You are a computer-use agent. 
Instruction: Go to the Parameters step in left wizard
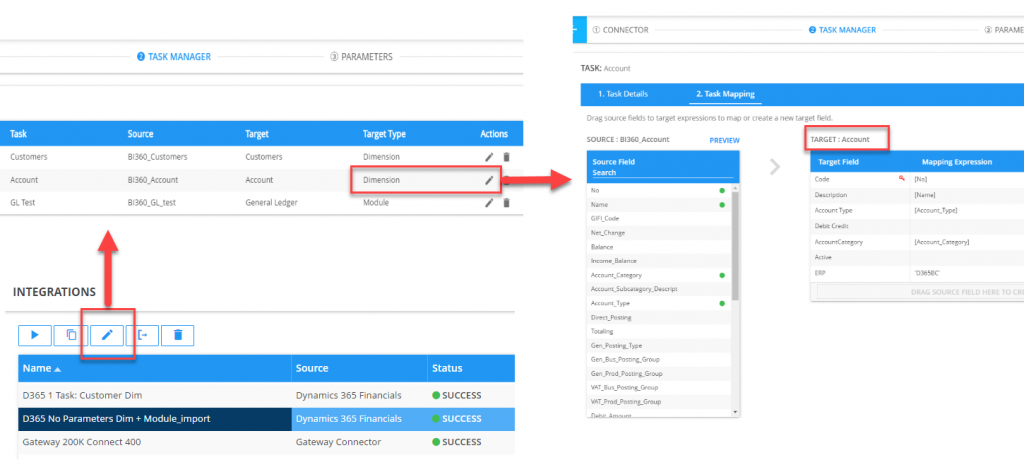pos(361,57)
